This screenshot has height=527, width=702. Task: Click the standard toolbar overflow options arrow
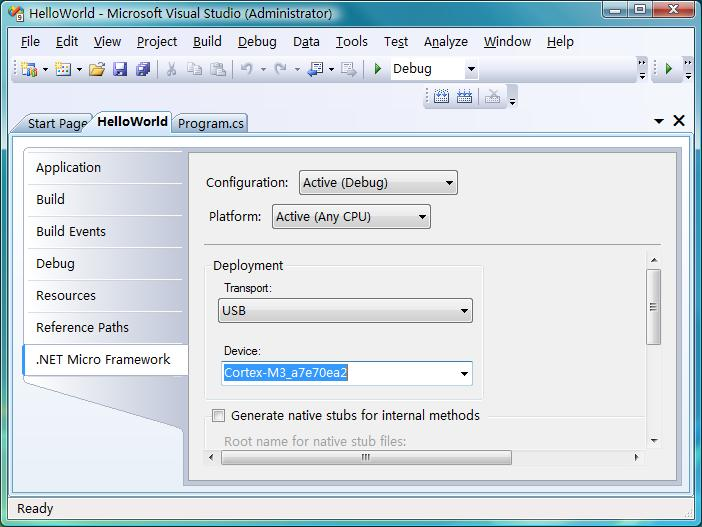click(x=642, y=69)
